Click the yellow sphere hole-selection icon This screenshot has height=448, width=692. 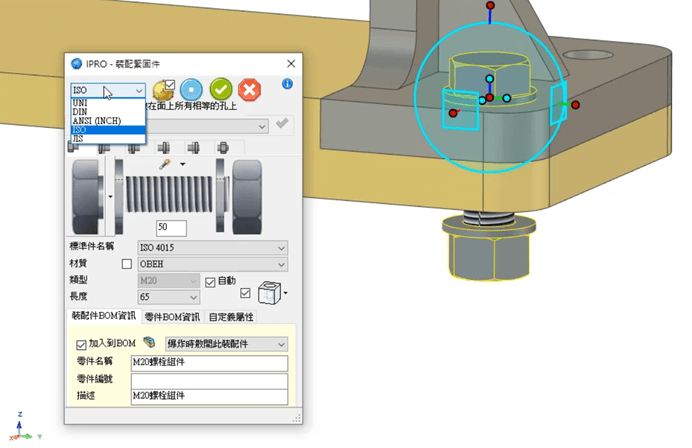pos(162,90)
